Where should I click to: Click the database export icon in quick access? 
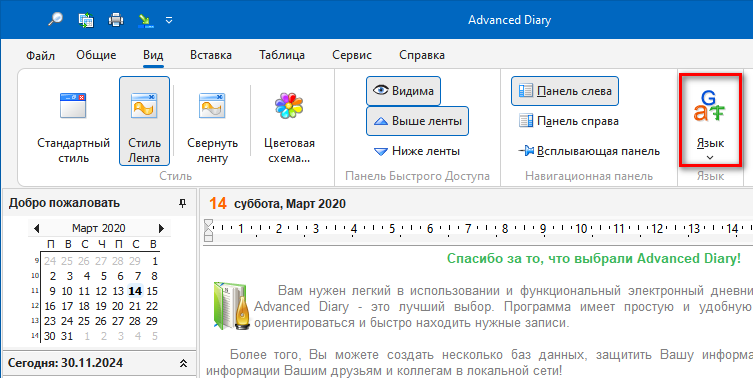[86, 20]
